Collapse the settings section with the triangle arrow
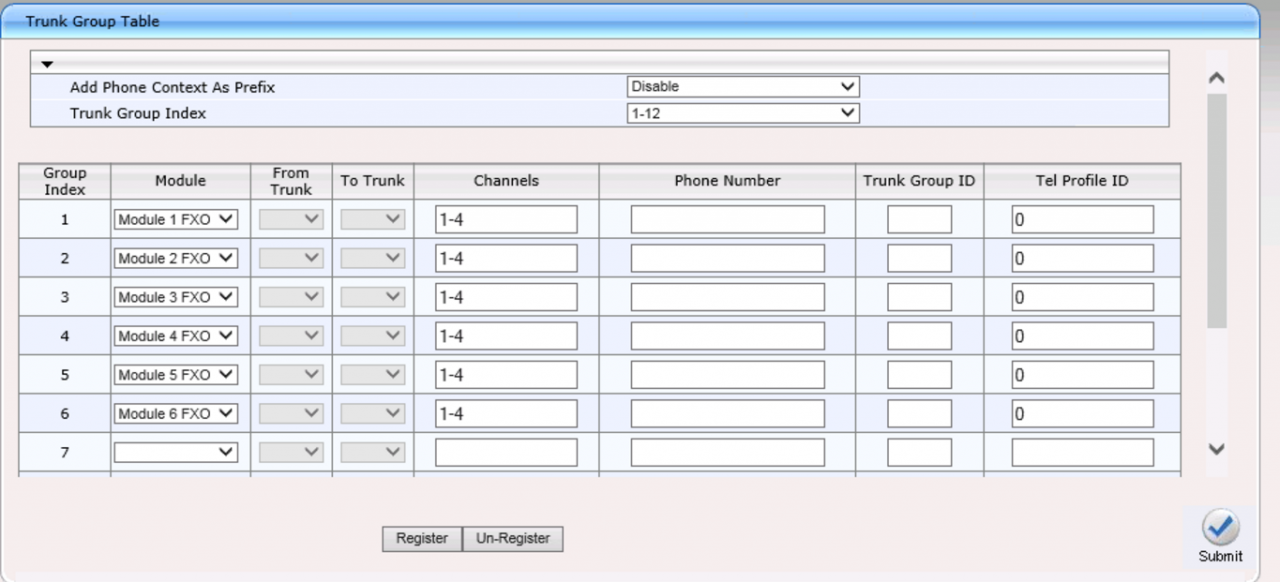Screen dimensions: 1280x582 pyautogui.click(x=47, y=62)
